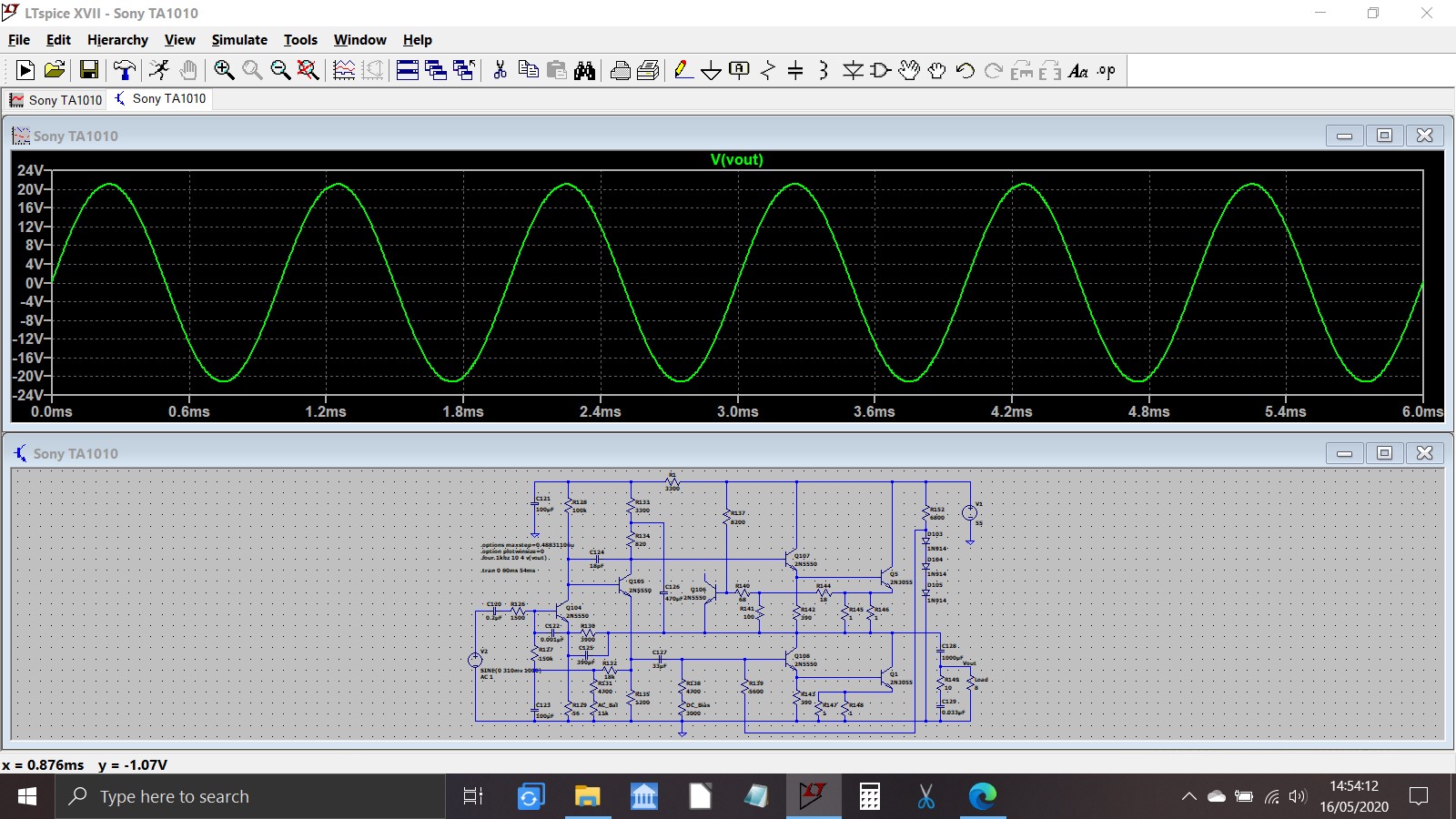1456x819 pixels.
Task: Tile windows horizontally icon
Action: (408, 70)
